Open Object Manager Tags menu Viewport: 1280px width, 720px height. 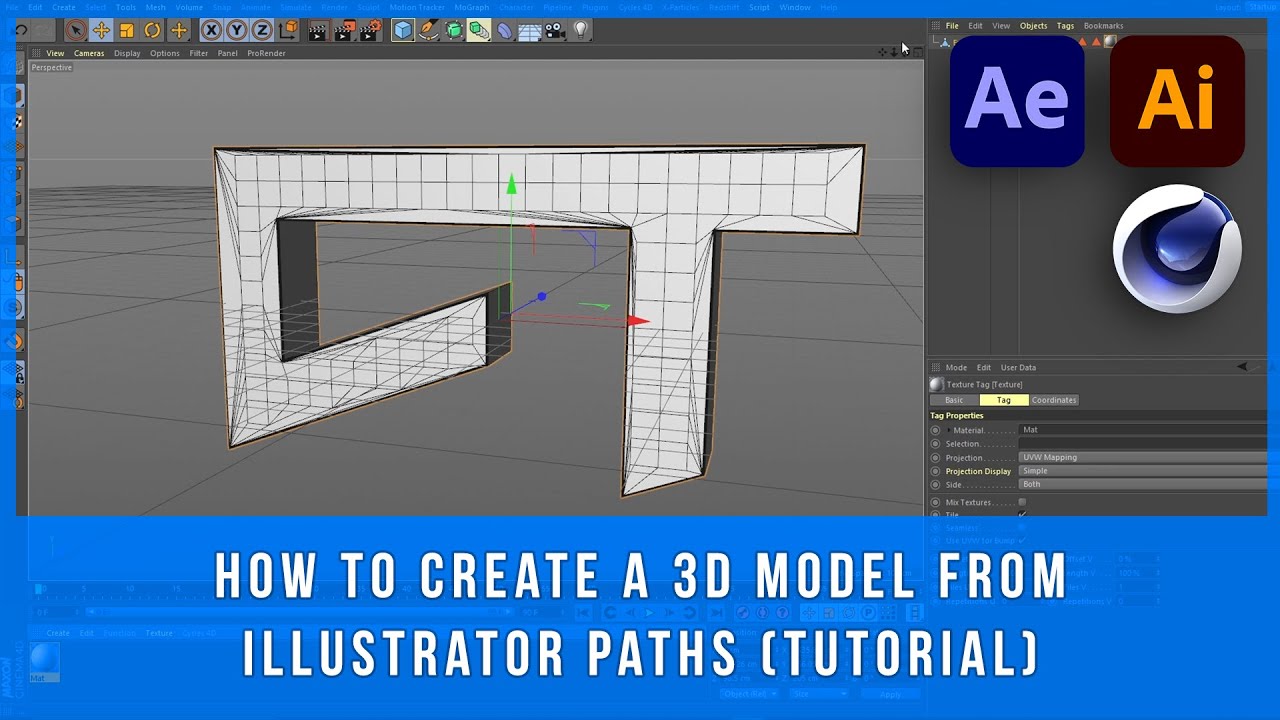[x=1065, y=25]
